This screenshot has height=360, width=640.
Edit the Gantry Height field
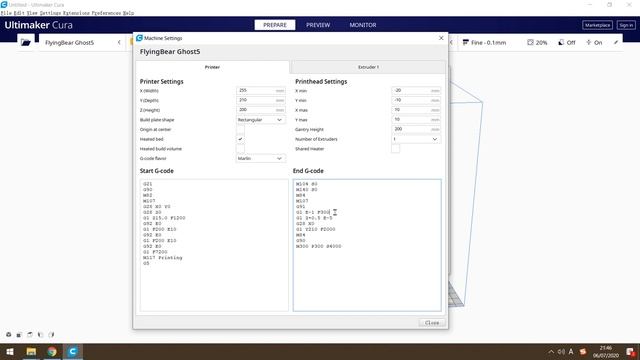(416, 129)
